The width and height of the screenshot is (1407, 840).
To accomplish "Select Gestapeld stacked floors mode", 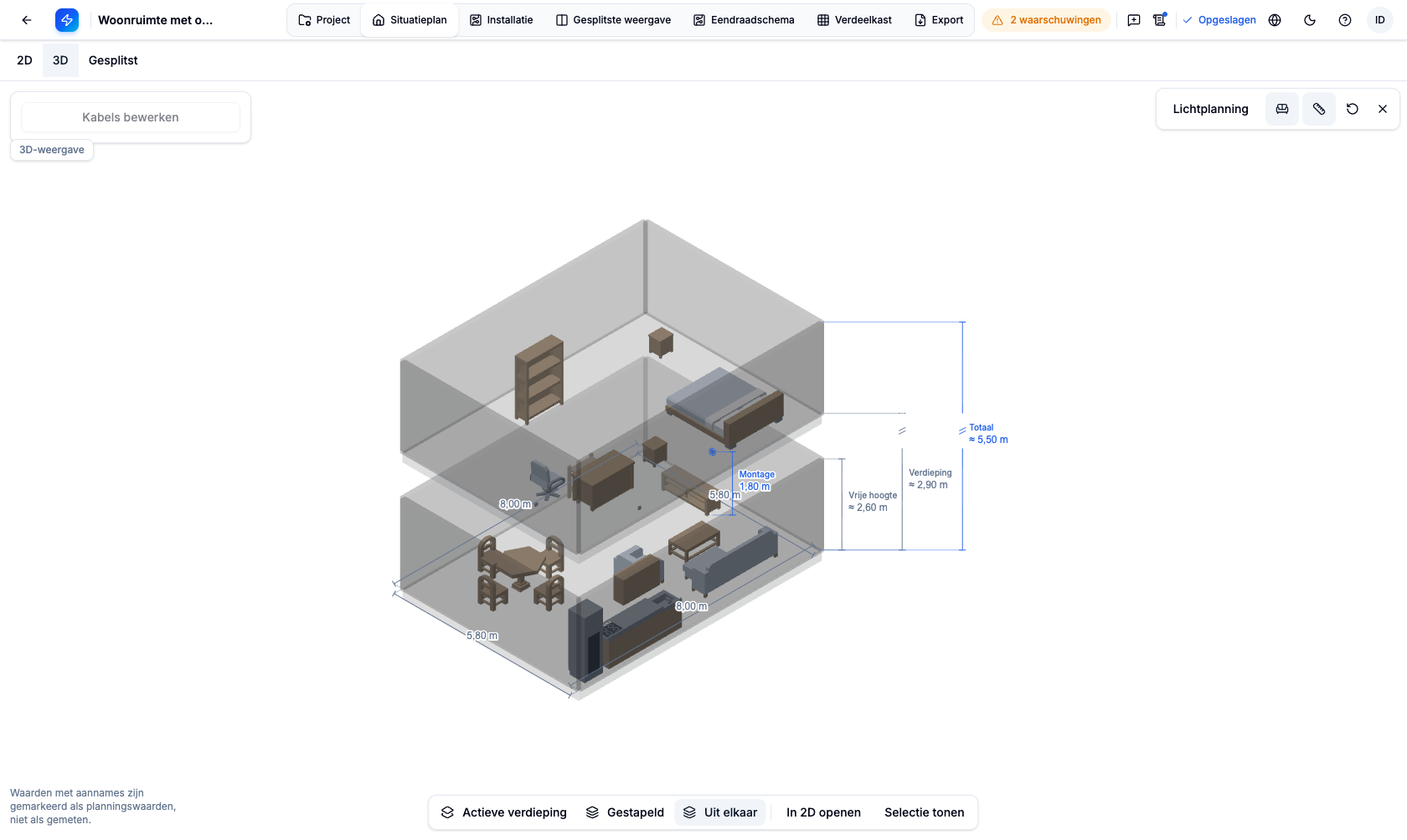I will [x=625, y=812].
